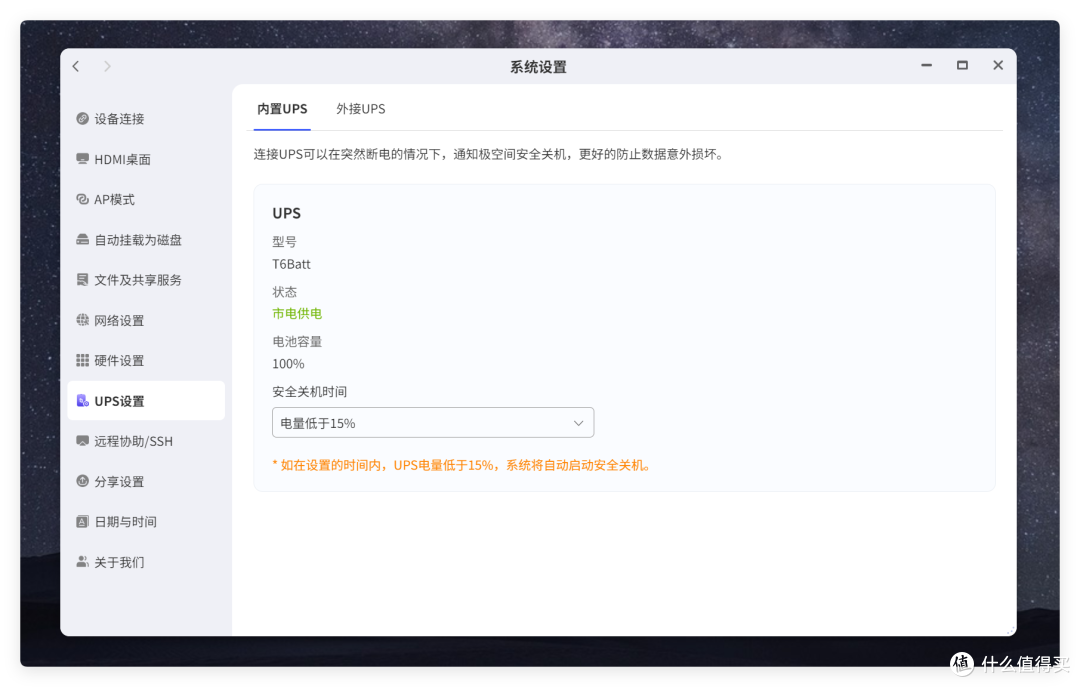The width and height of the screenshot is (1080, 687).
Task: Click the UPS设置 battery icon
Action: click(x=83, y=401)
